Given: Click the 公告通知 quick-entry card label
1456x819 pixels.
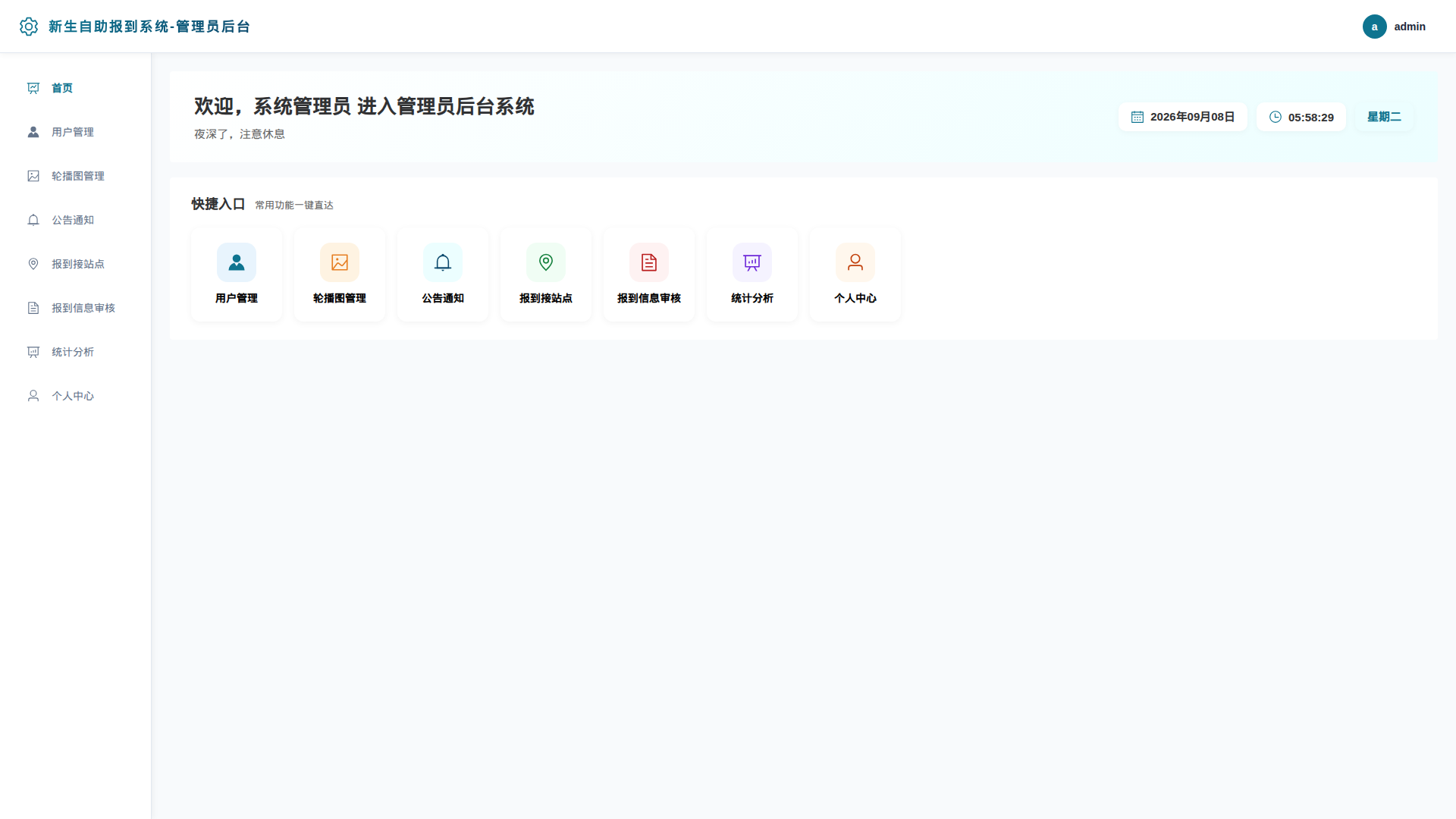Looking at the screenshot, I should click(443, 298).
